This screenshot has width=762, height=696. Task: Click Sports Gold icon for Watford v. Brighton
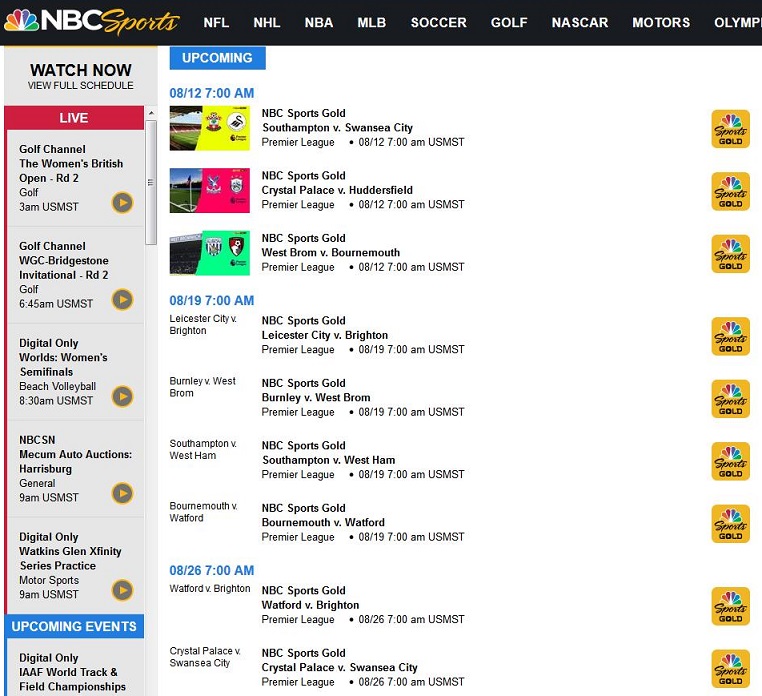[730, 606]
